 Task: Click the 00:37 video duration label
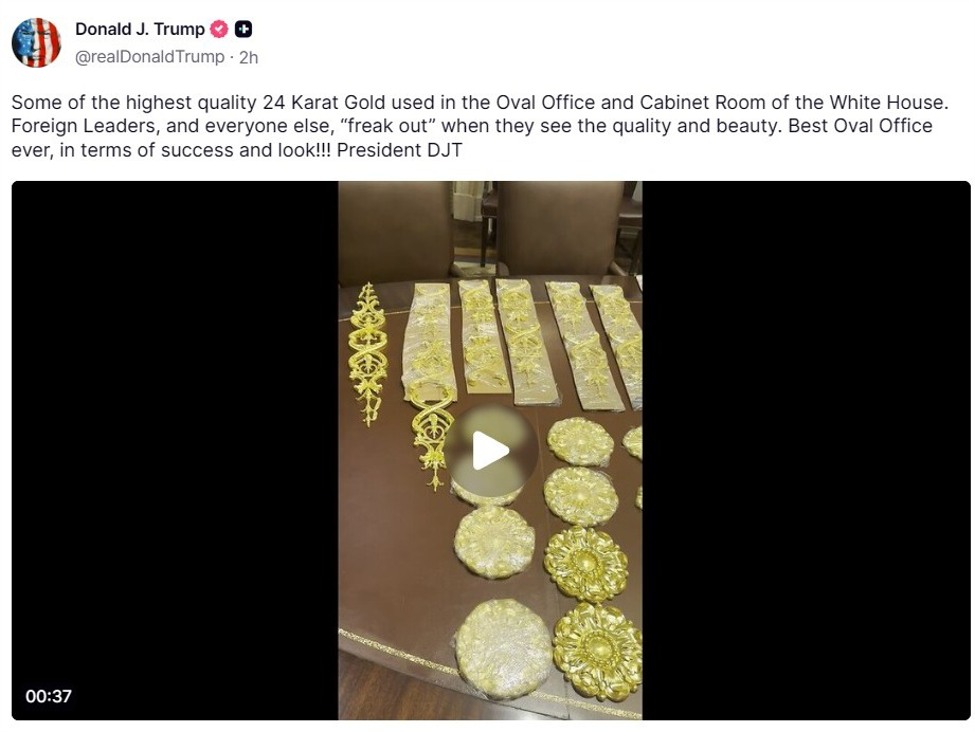[x=49, y=696]
